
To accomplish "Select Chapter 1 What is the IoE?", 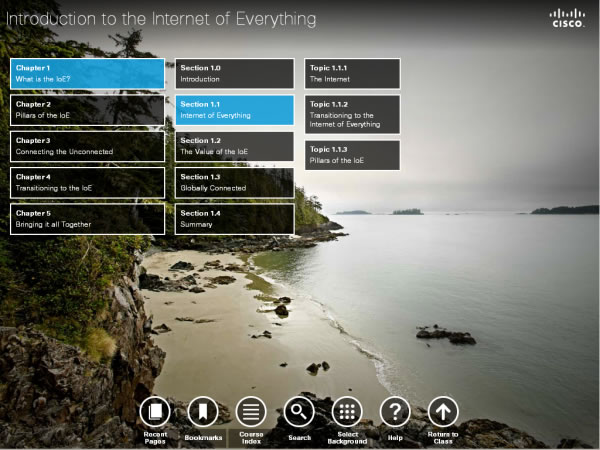I will tap(87, 73).
